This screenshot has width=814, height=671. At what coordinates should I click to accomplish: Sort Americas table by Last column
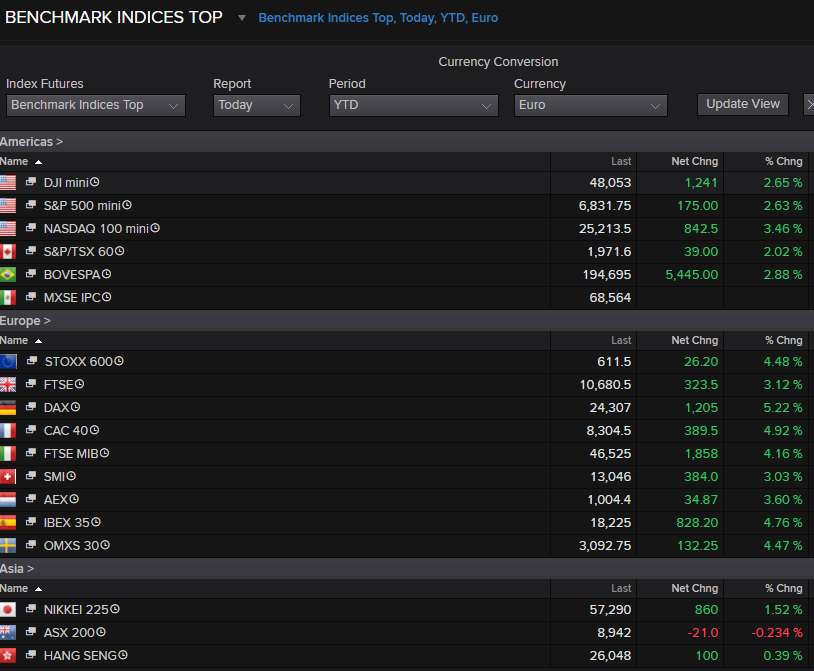pos(621,161)
